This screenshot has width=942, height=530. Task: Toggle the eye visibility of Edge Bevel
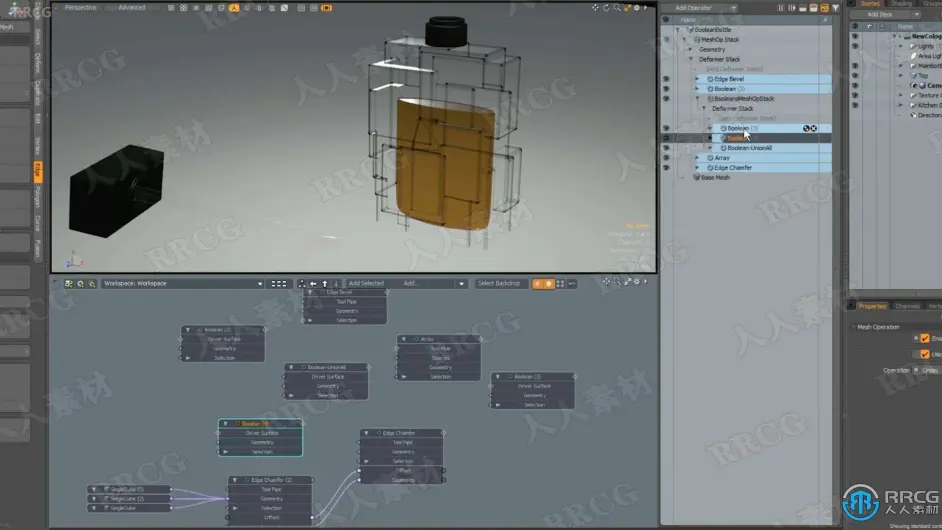(666, 79)
